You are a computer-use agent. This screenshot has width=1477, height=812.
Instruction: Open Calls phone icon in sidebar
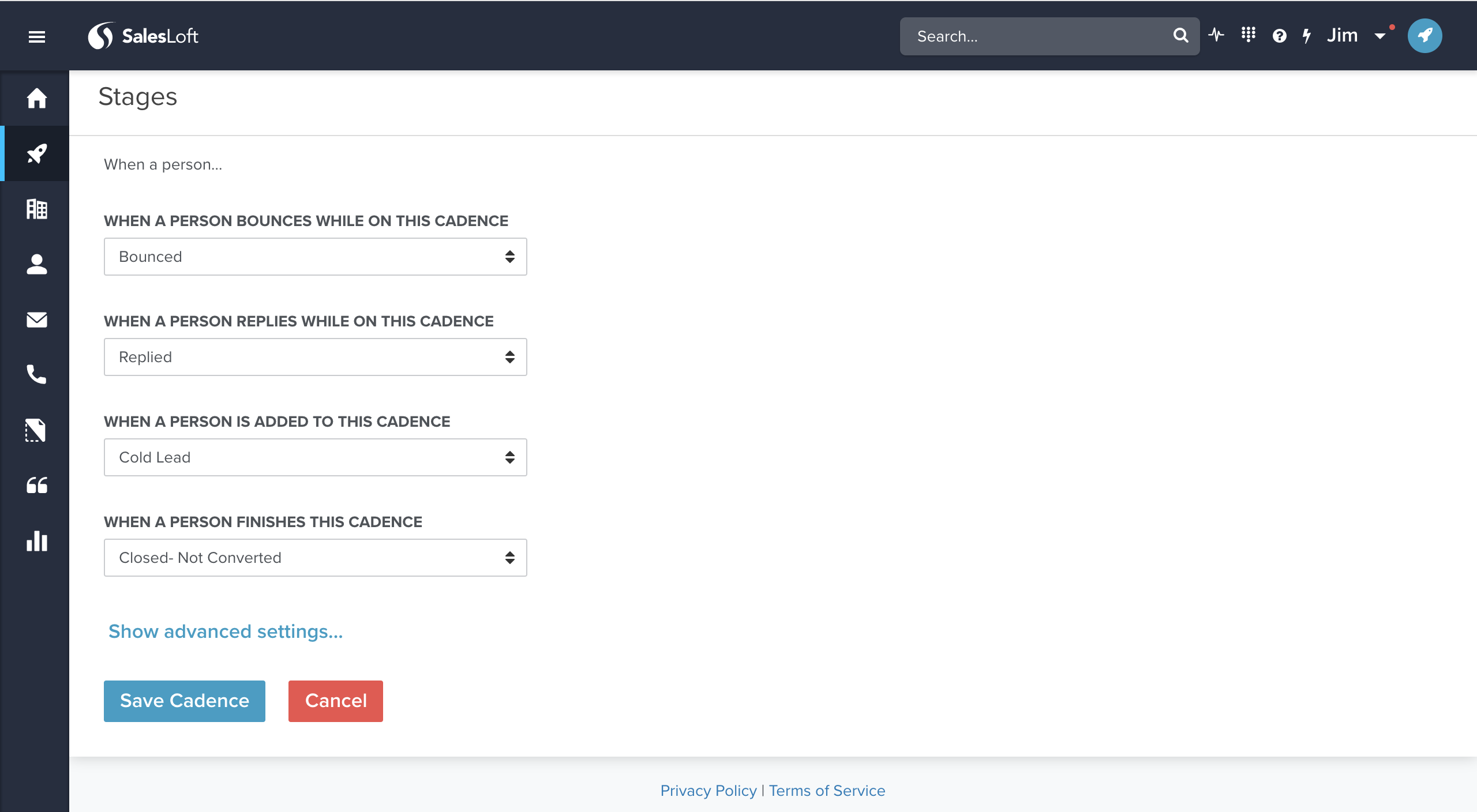37,375
